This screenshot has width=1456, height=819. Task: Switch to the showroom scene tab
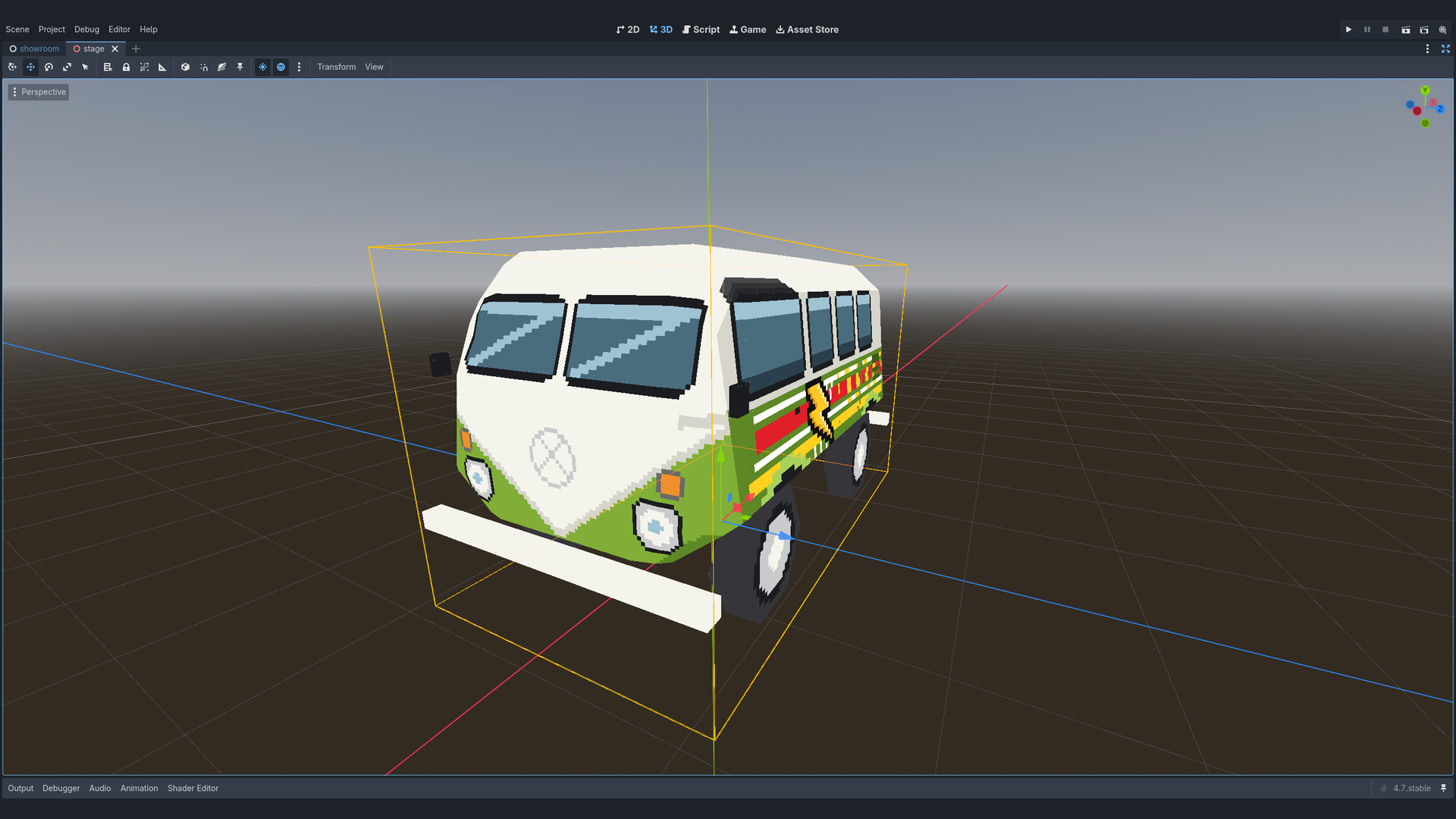tap(34, 49)
